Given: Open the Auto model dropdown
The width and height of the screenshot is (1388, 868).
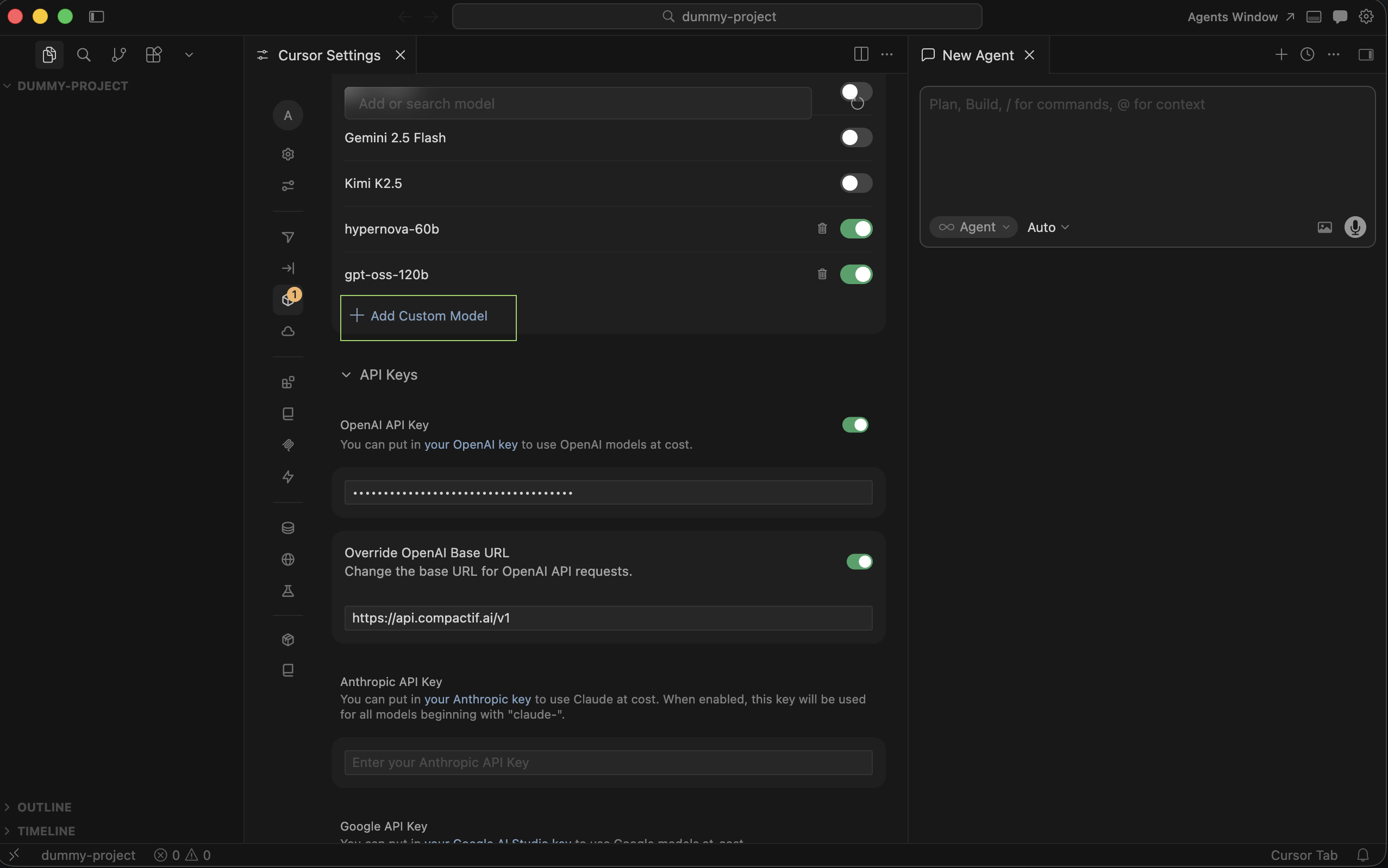Looking at the screenshot, I should click(1048, 228).
